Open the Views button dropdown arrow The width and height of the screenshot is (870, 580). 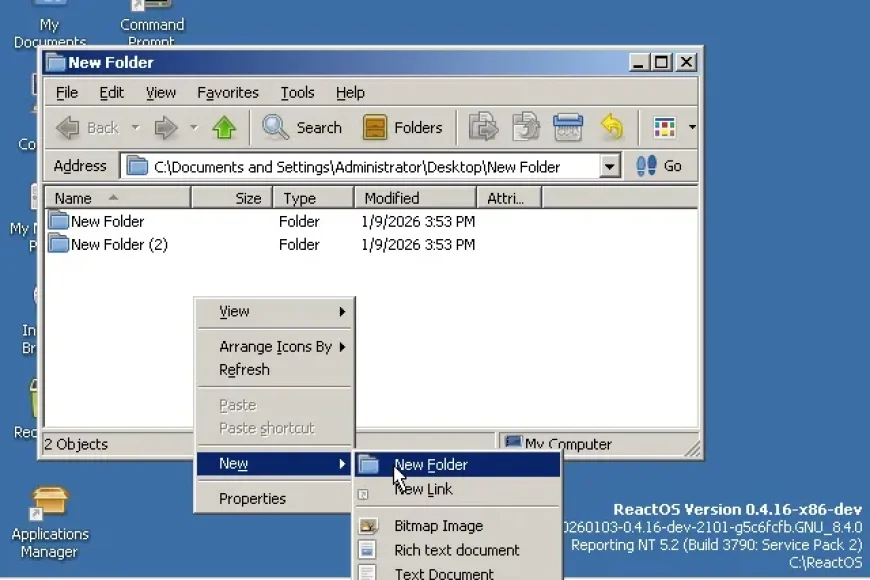(x=692, y=127)
